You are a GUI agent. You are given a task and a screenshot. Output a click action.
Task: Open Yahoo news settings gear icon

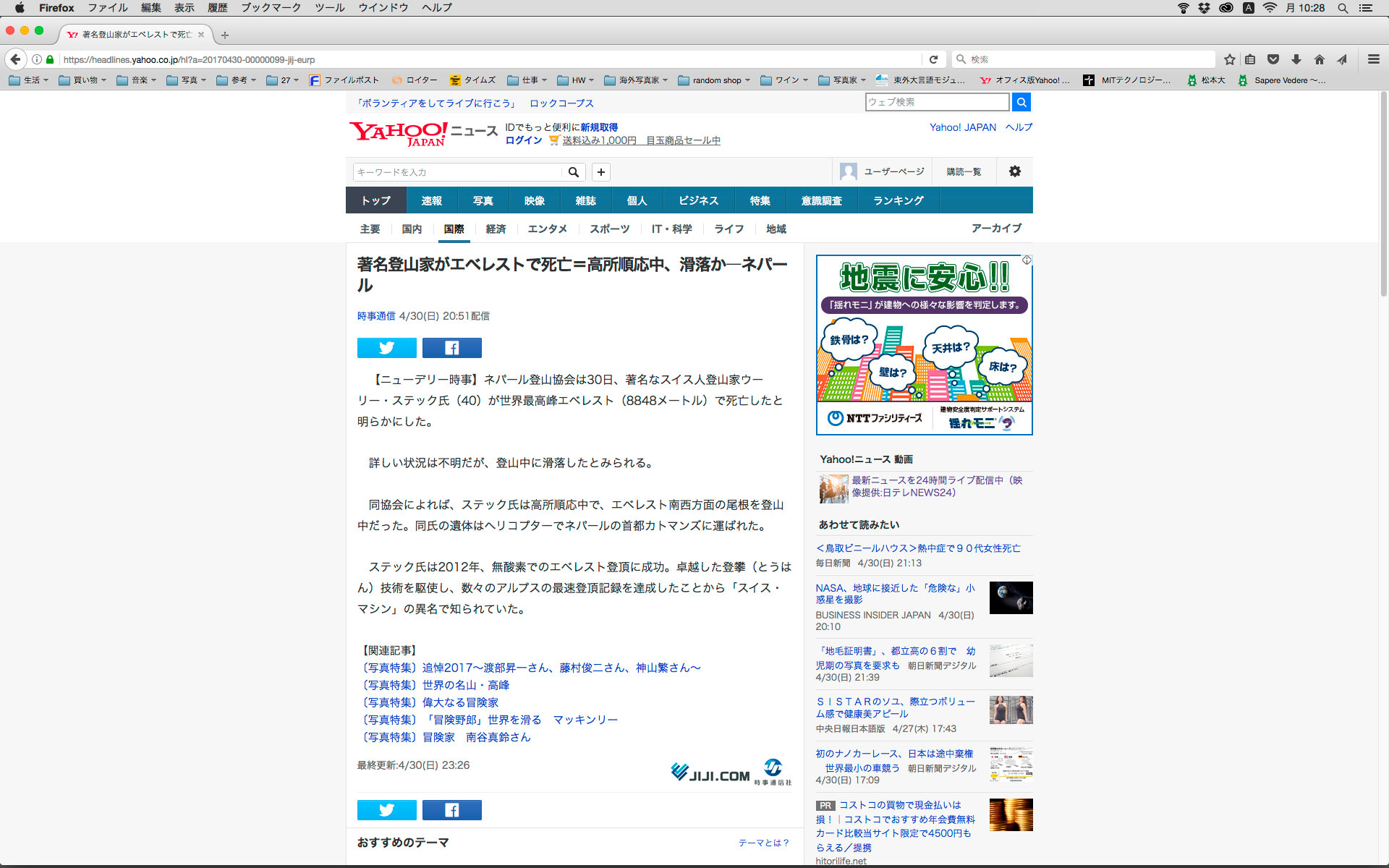pos(1014,171)
